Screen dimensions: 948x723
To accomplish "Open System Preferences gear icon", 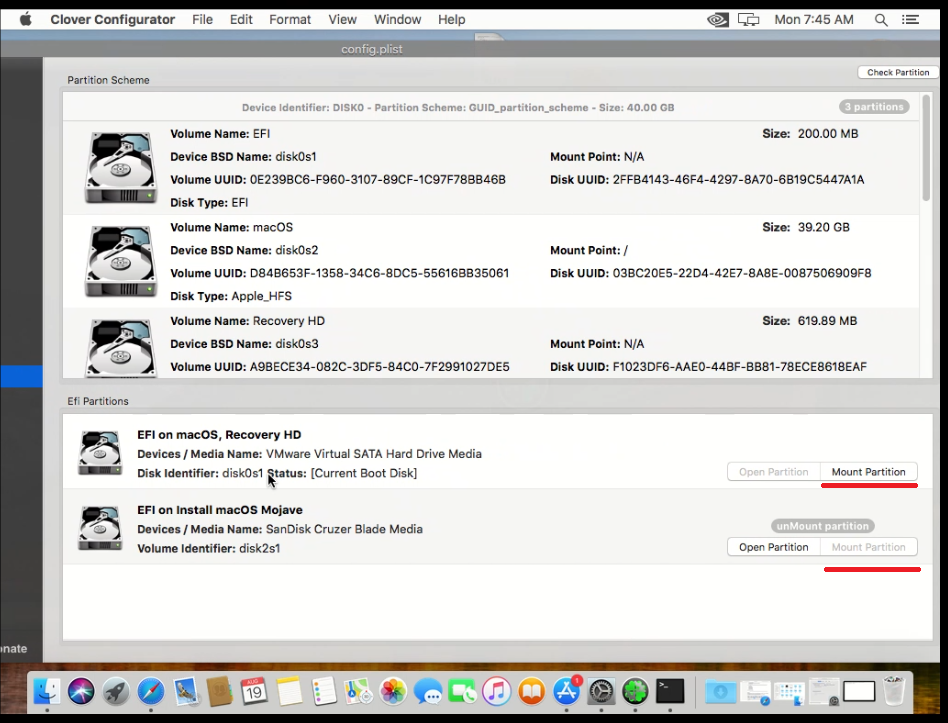I will (602, 691).
